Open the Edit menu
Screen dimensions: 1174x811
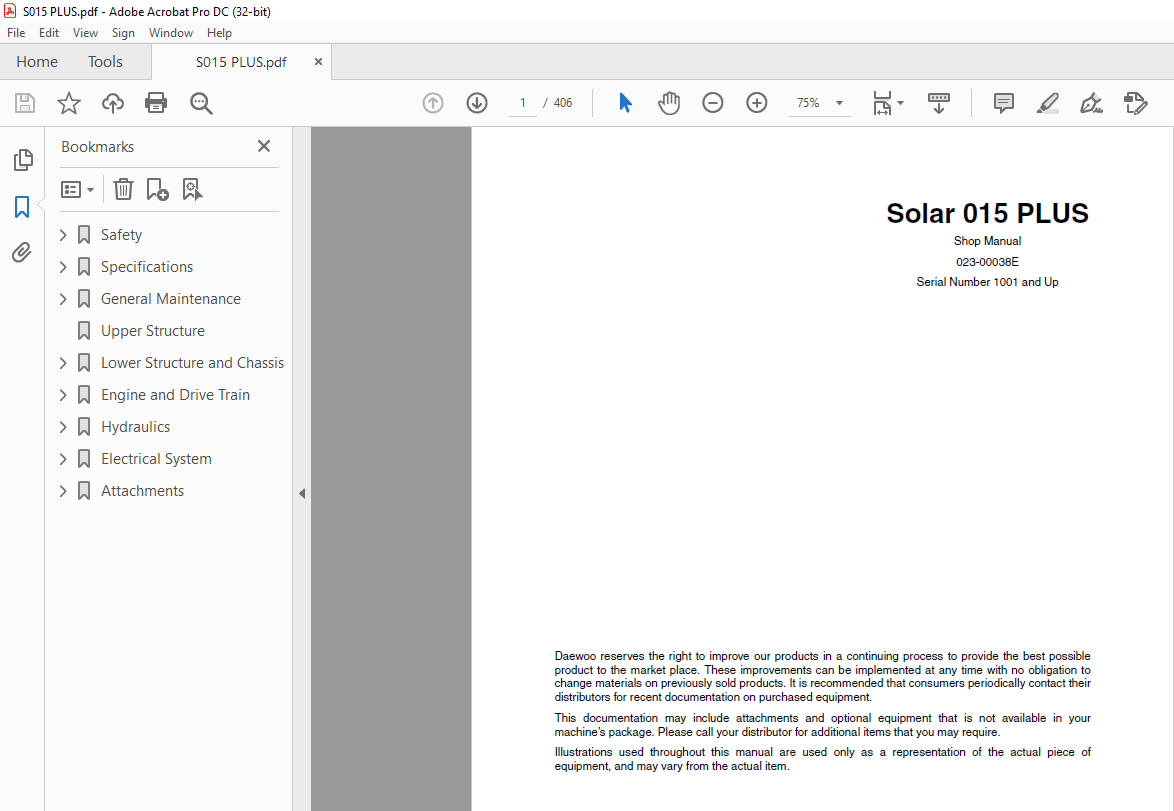(x=49, y=33)
